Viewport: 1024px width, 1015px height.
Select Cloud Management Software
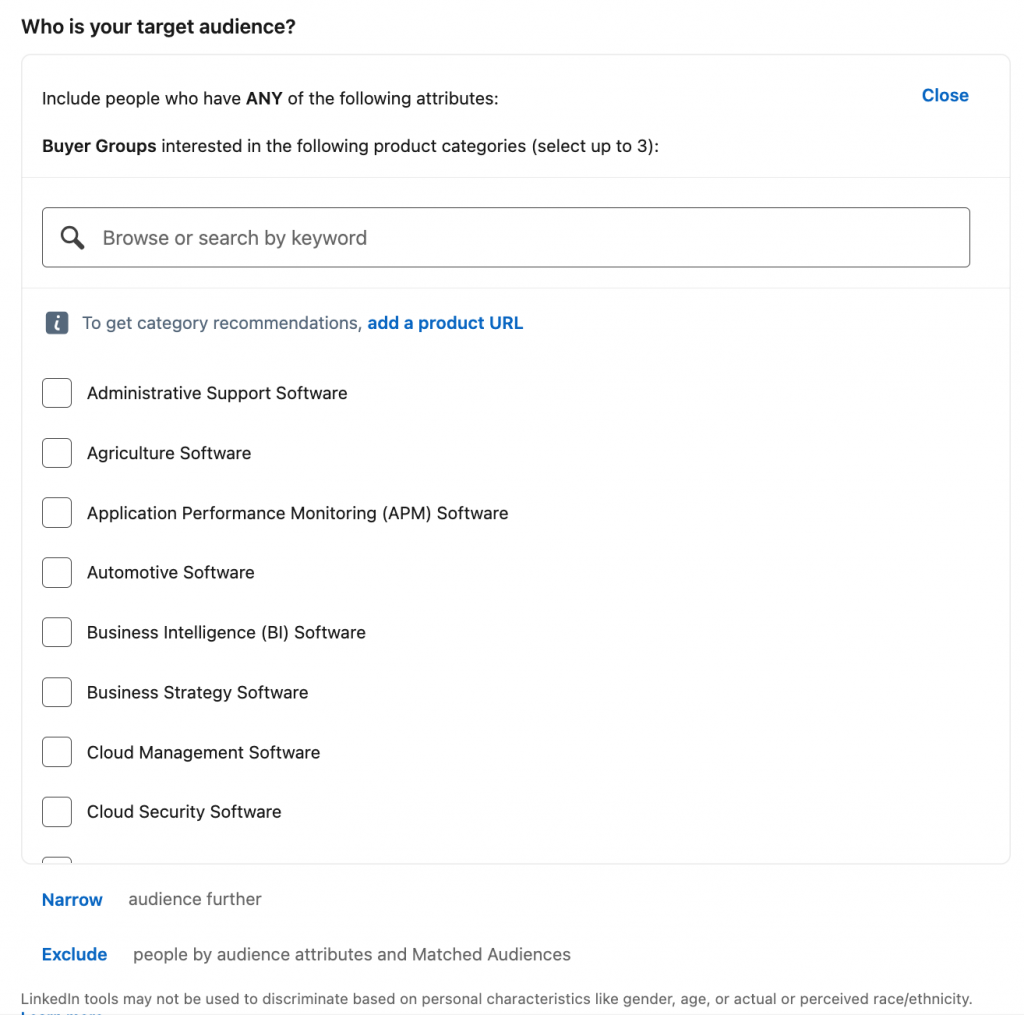point(57,752)
